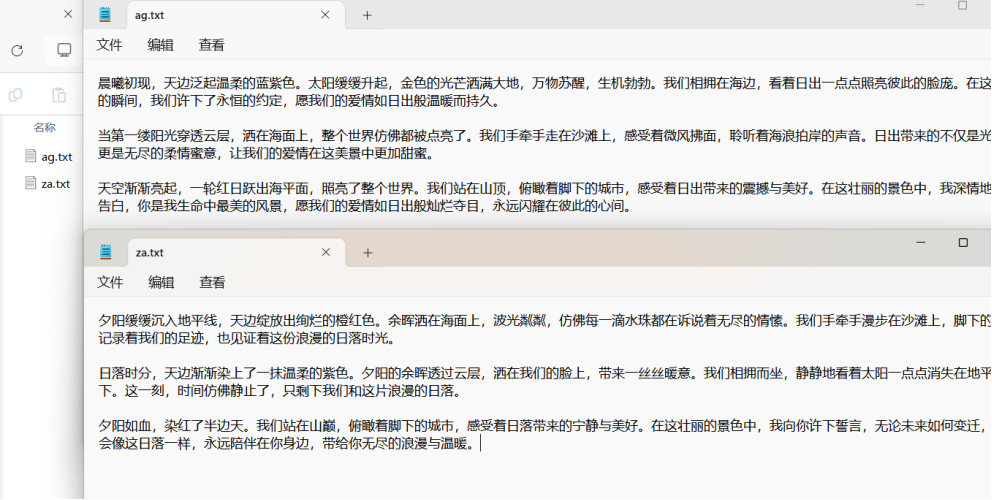The image size is (992, 500).
Task: Click paragraph starting with 日落时分
Action: click(x=545, y=382)
